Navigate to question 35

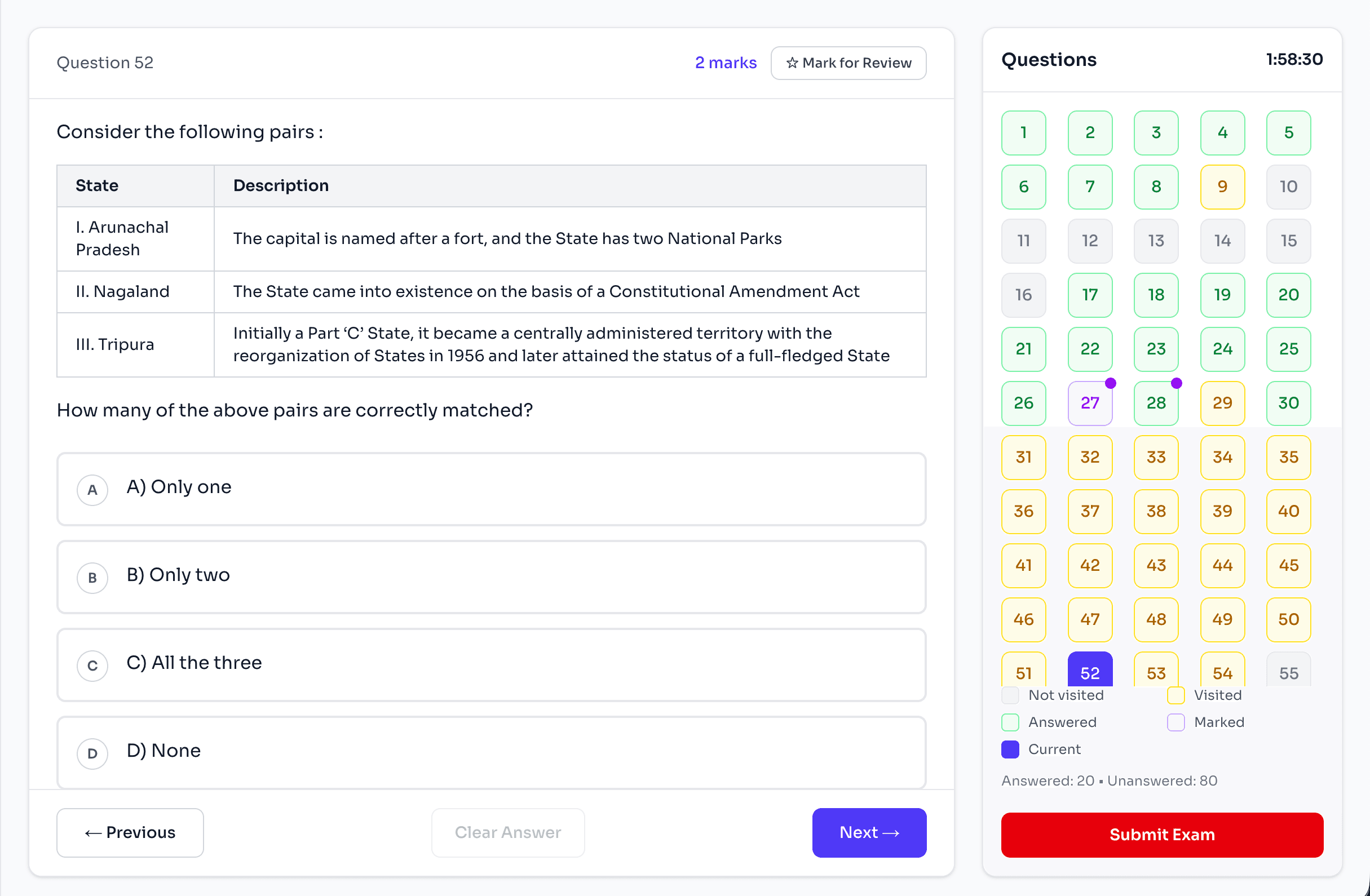click(1288, 457)
